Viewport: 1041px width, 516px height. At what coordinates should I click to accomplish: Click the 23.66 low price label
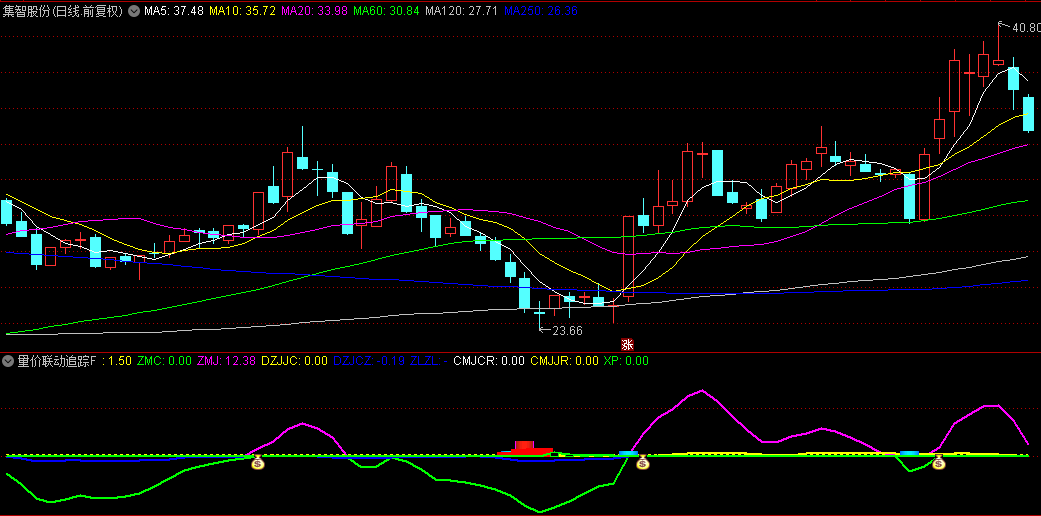(567, 330)
